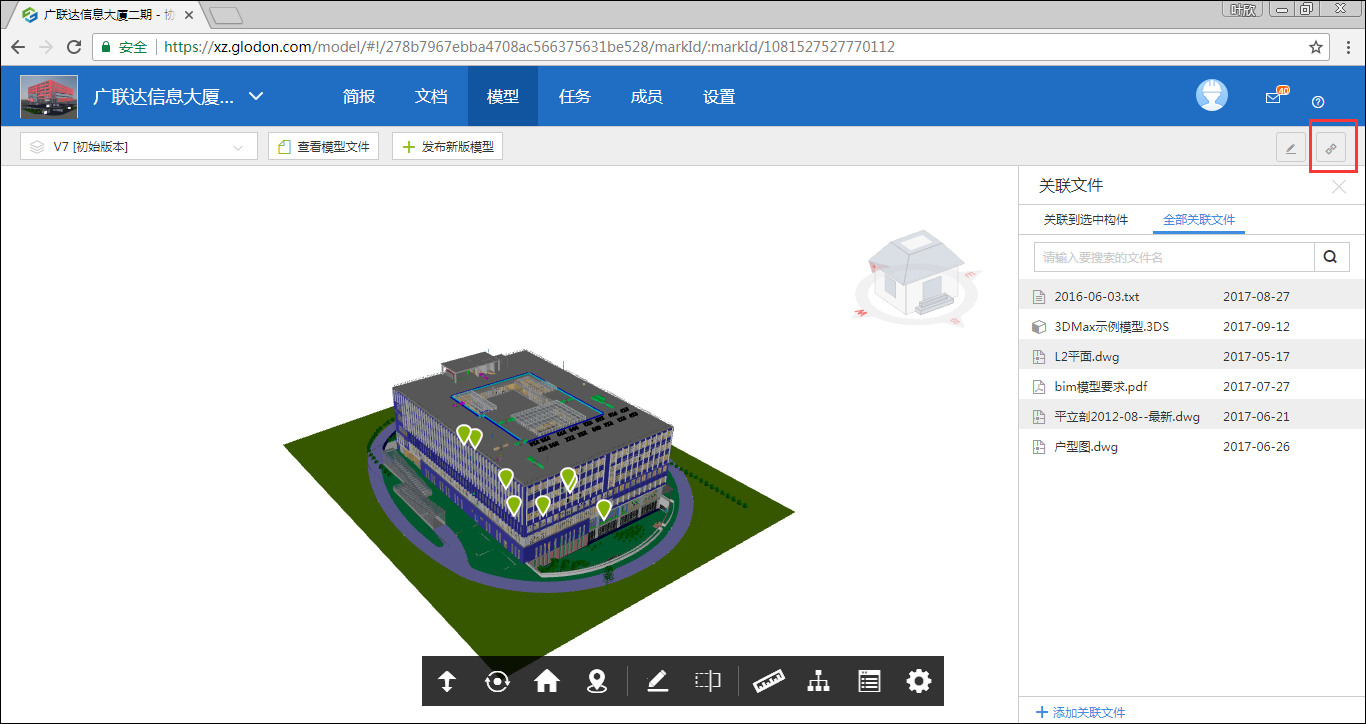Viewport: 1366px width, 724px height.
Task: Click the 添加关联文件 link
Action: (1081, 712)
